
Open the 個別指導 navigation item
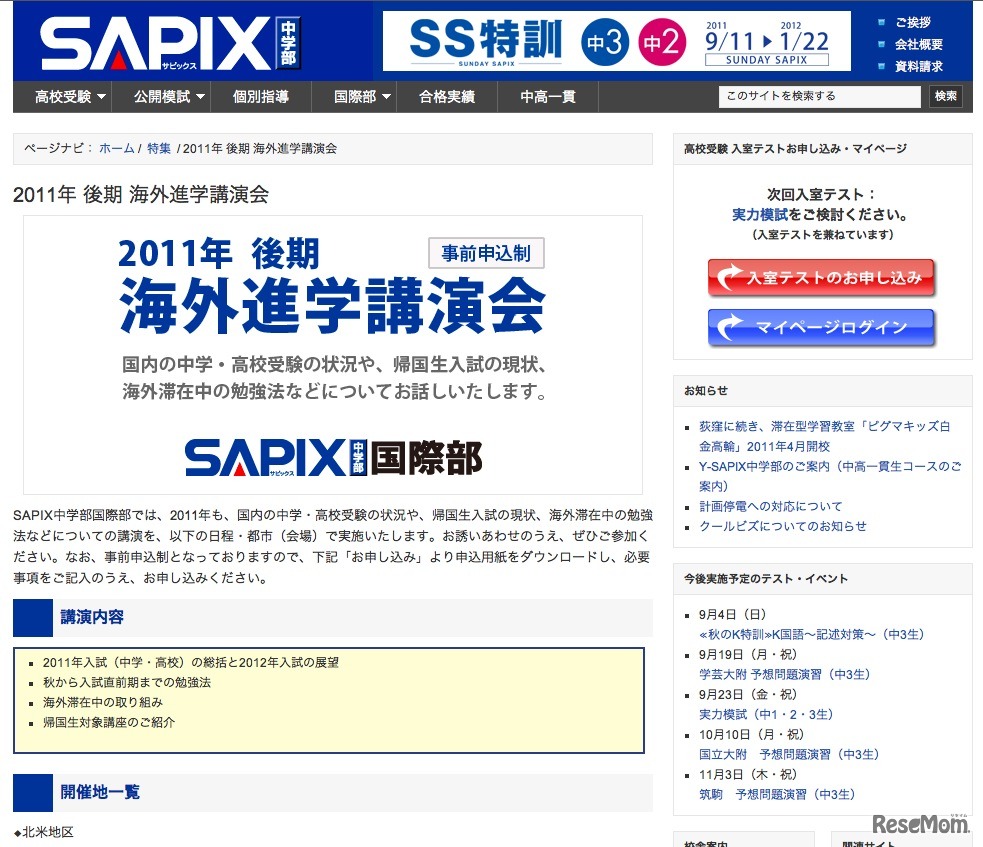tap(261, 97)
